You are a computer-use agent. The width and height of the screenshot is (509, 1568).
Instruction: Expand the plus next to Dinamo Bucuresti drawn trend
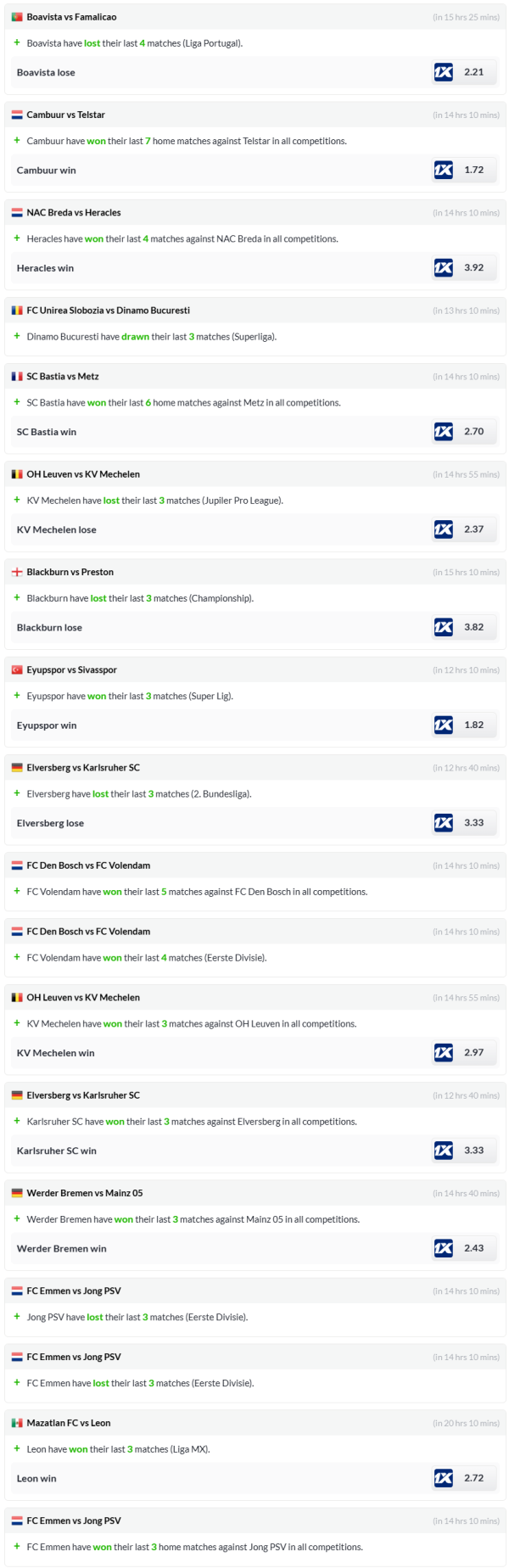(x=17, y=336)
